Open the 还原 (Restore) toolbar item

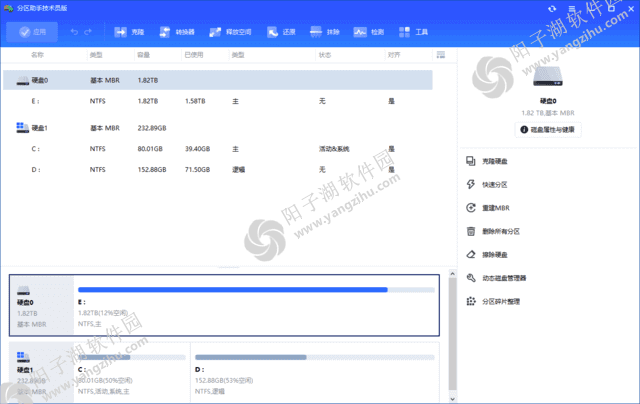click(x=281, y=32)
